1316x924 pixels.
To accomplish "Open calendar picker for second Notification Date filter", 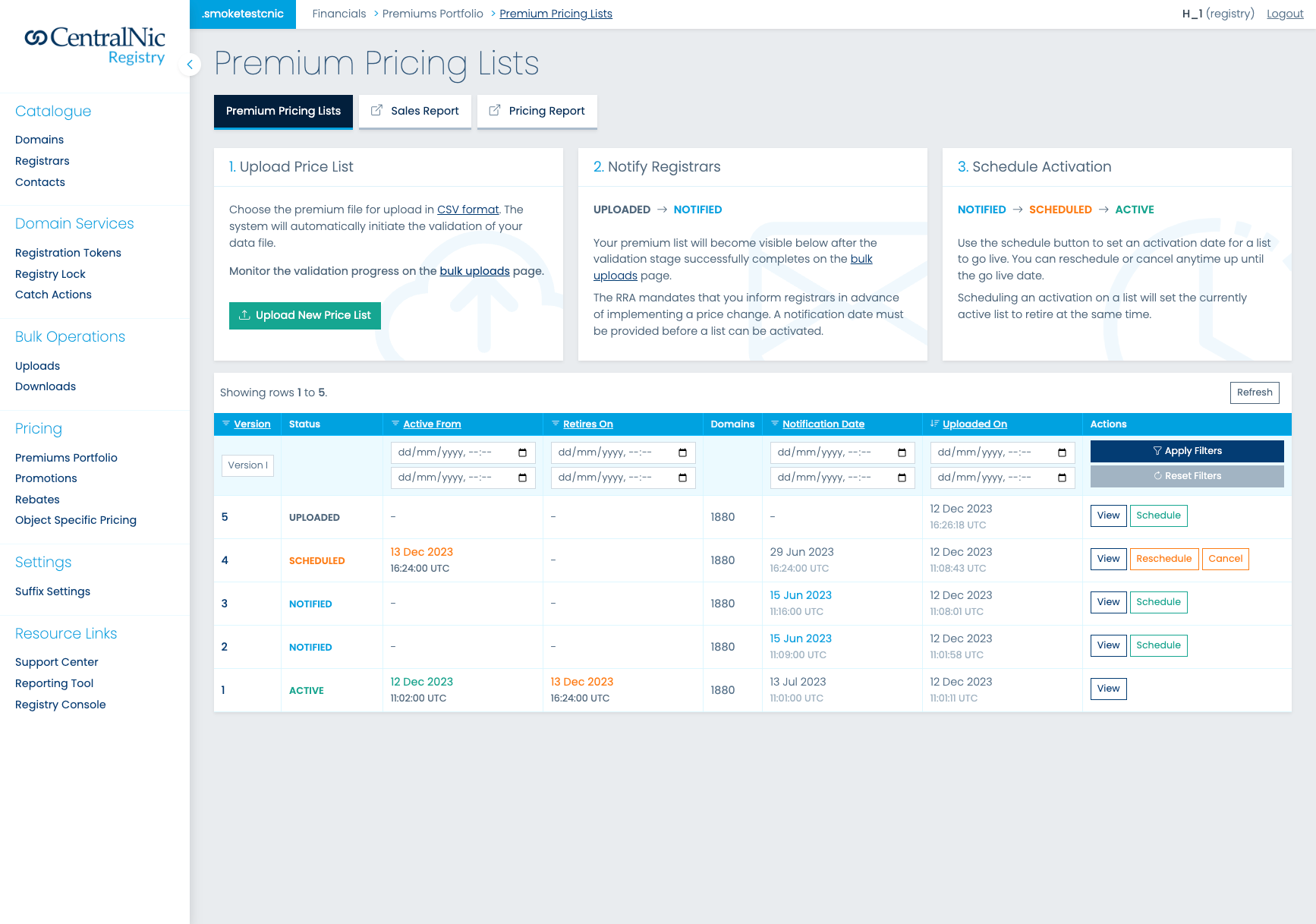I will (x=902, y=478).
